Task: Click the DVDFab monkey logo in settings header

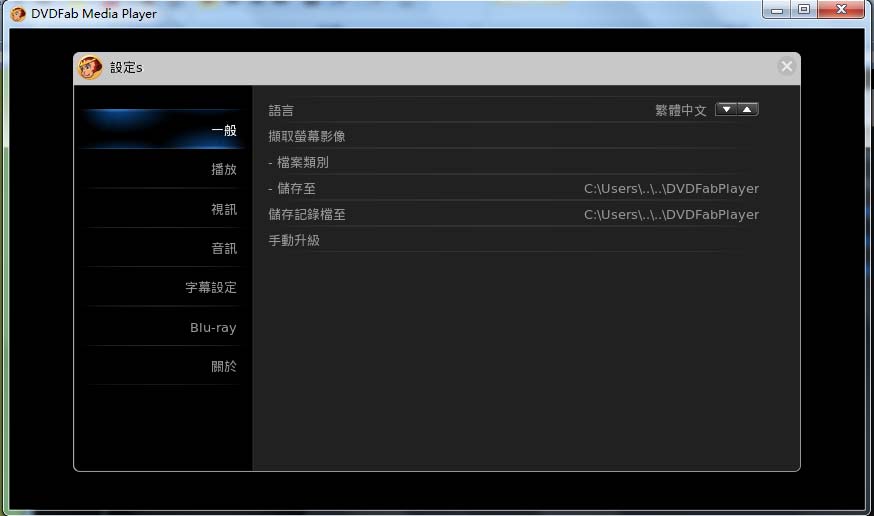Action: click(x=90, y=67)
